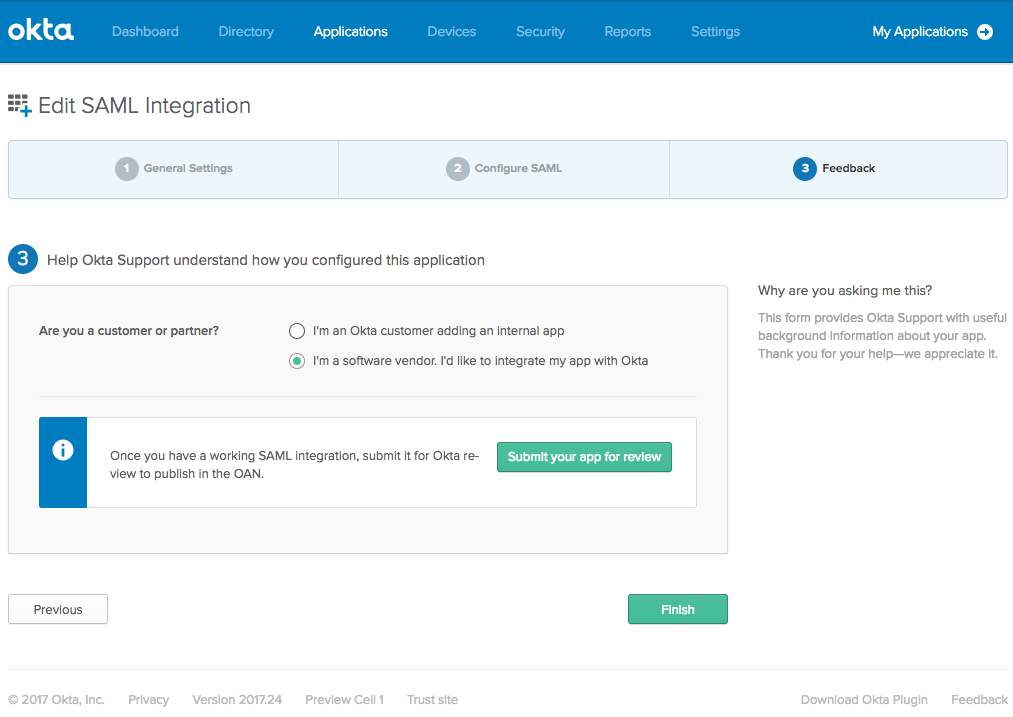Click the Okta logo
The height and width of the screenshot is (717, 1013).
click(x=41, y=31)
